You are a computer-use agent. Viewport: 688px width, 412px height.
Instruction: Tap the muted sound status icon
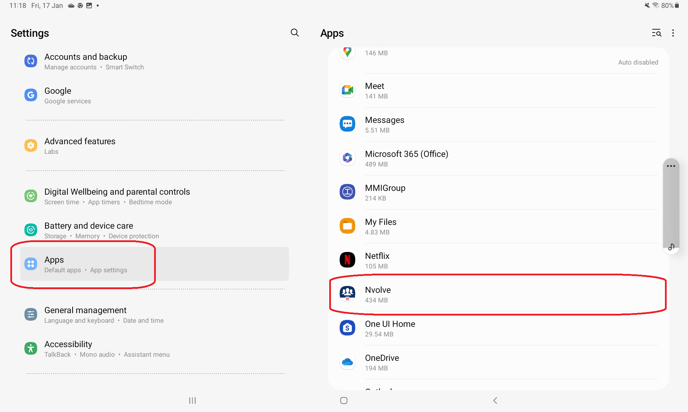pyautogui.click(x=647, y=5)
